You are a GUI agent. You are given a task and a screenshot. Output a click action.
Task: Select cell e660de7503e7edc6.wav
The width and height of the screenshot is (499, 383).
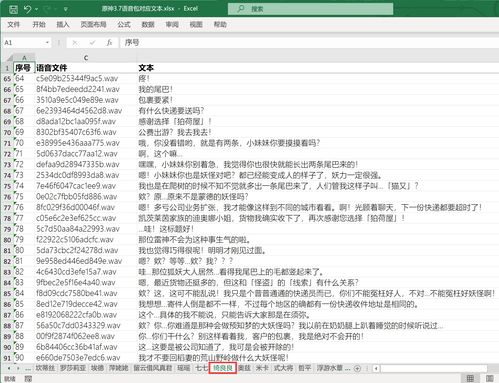click(x=86, y=358)
